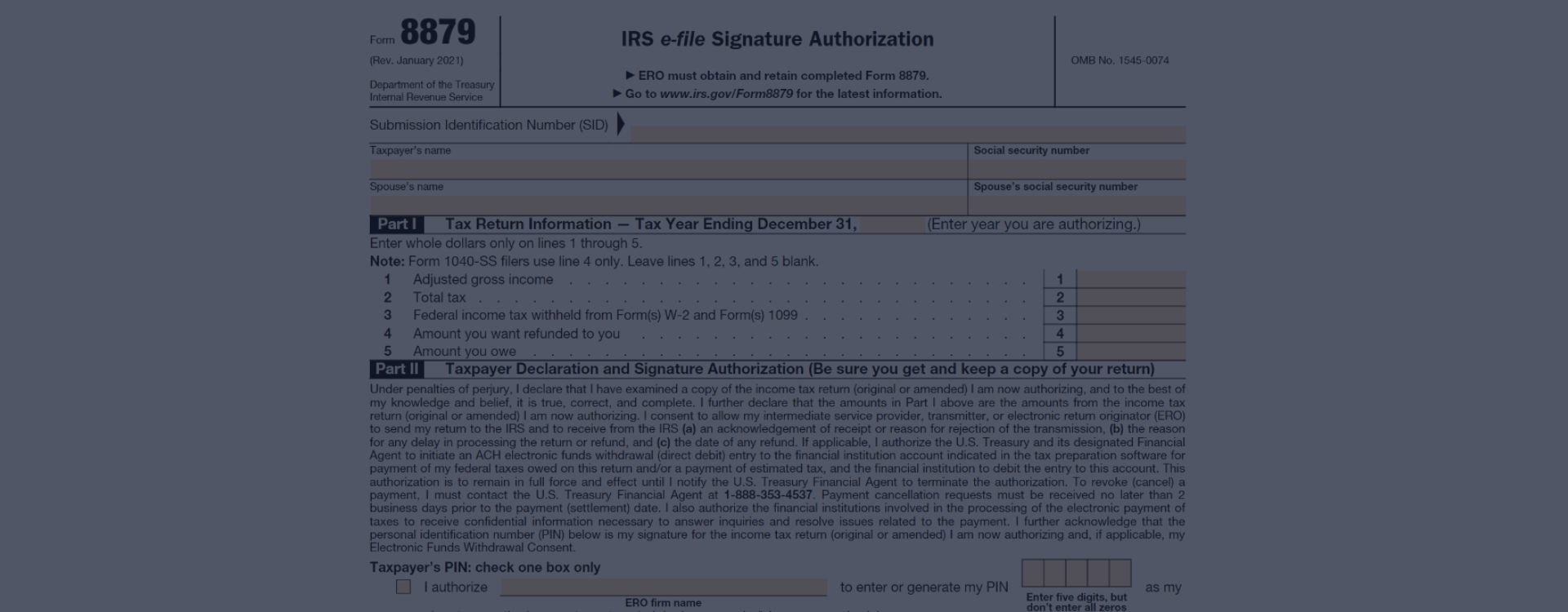Screen dimensions: 1568x612
Task: Click the 'Part II' label
Action: [x=397, y=369]
